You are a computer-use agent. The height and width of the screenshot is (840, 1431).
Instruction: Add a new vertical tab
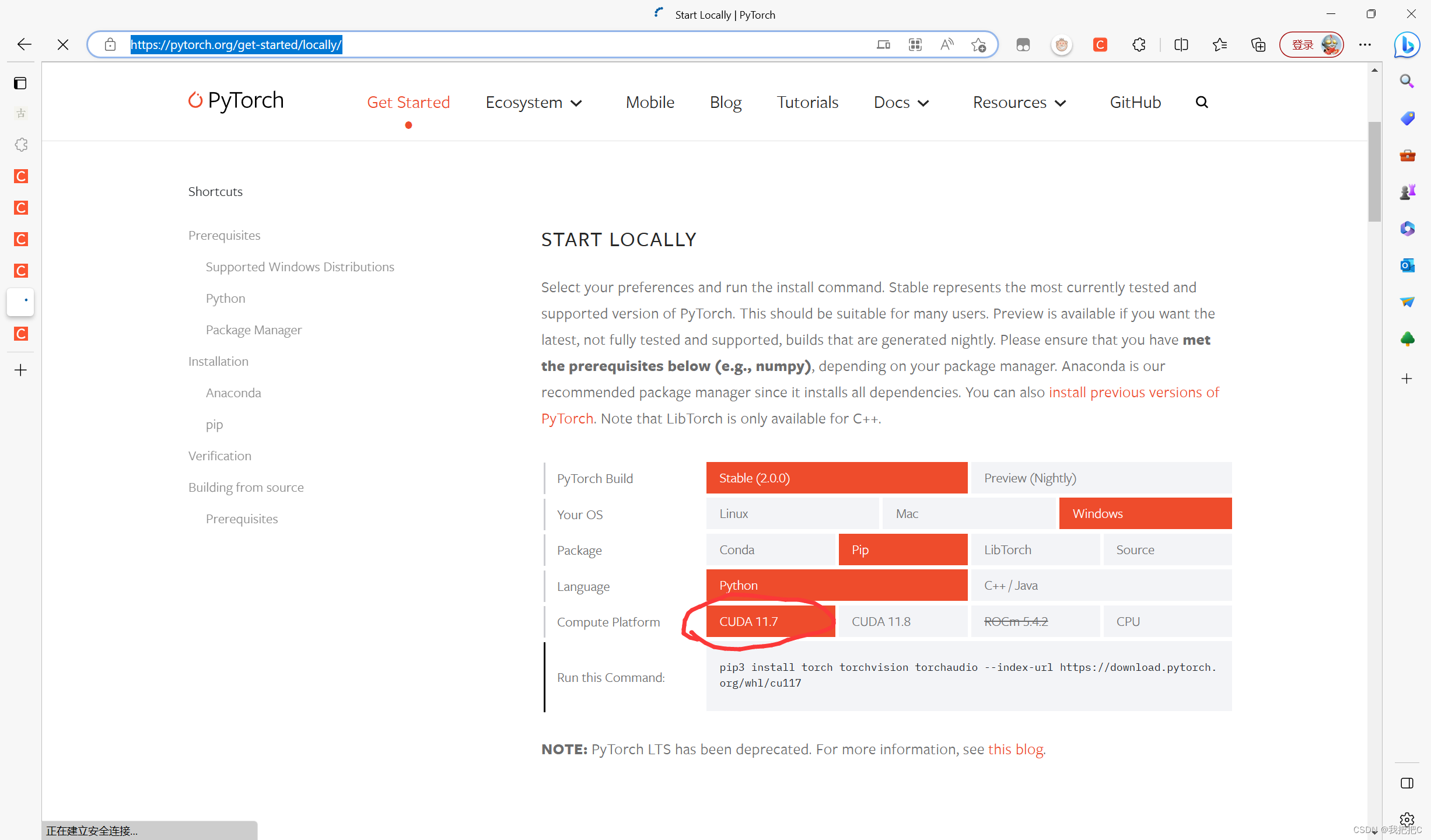coord(20,370)
